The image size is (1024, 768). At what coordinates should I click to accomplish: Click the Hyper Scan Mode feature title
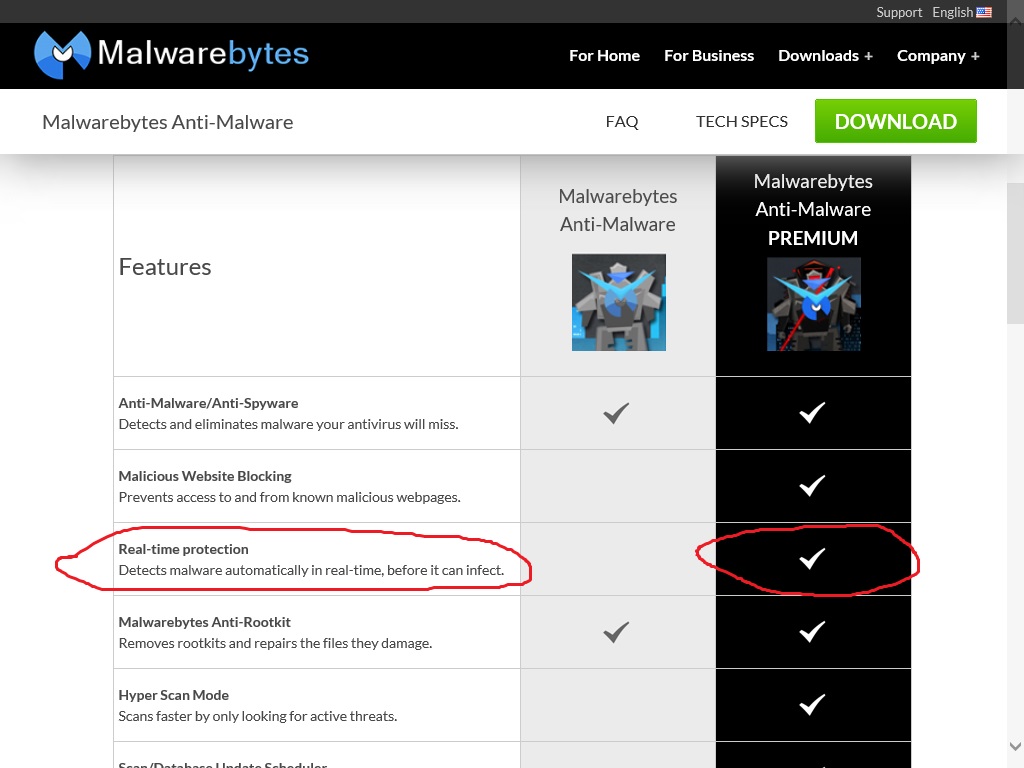click(x=174, y=696)
